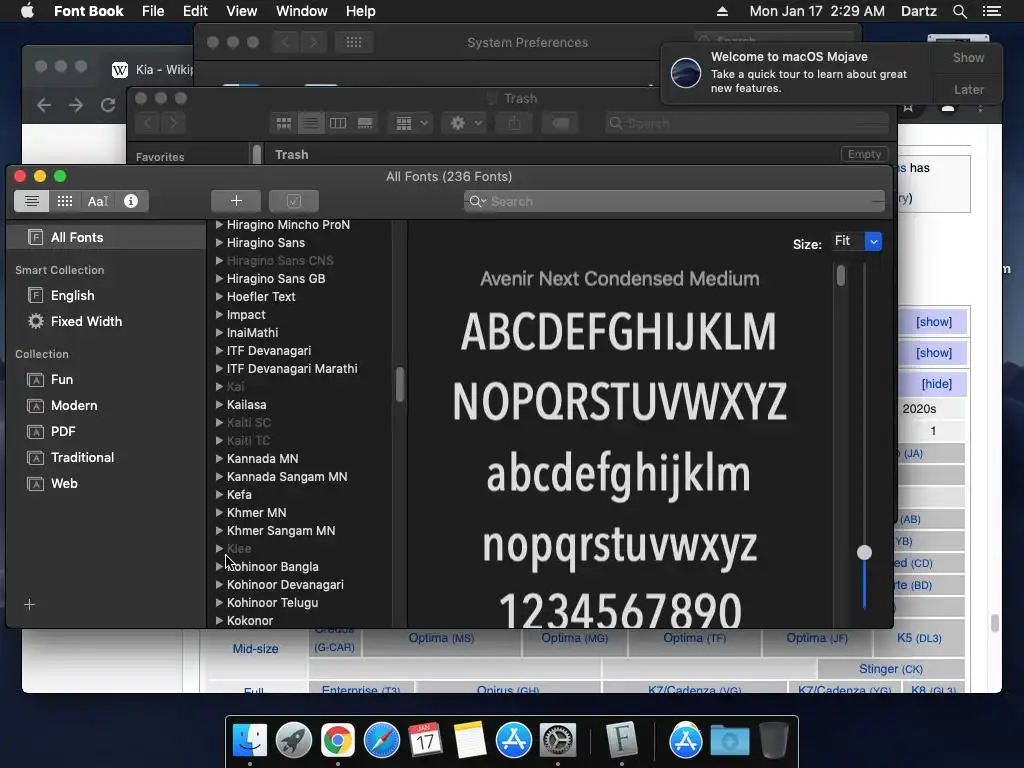This screenshot has height=768, width=1024.
Task: Open the Font Book menu
Action: 88,11
